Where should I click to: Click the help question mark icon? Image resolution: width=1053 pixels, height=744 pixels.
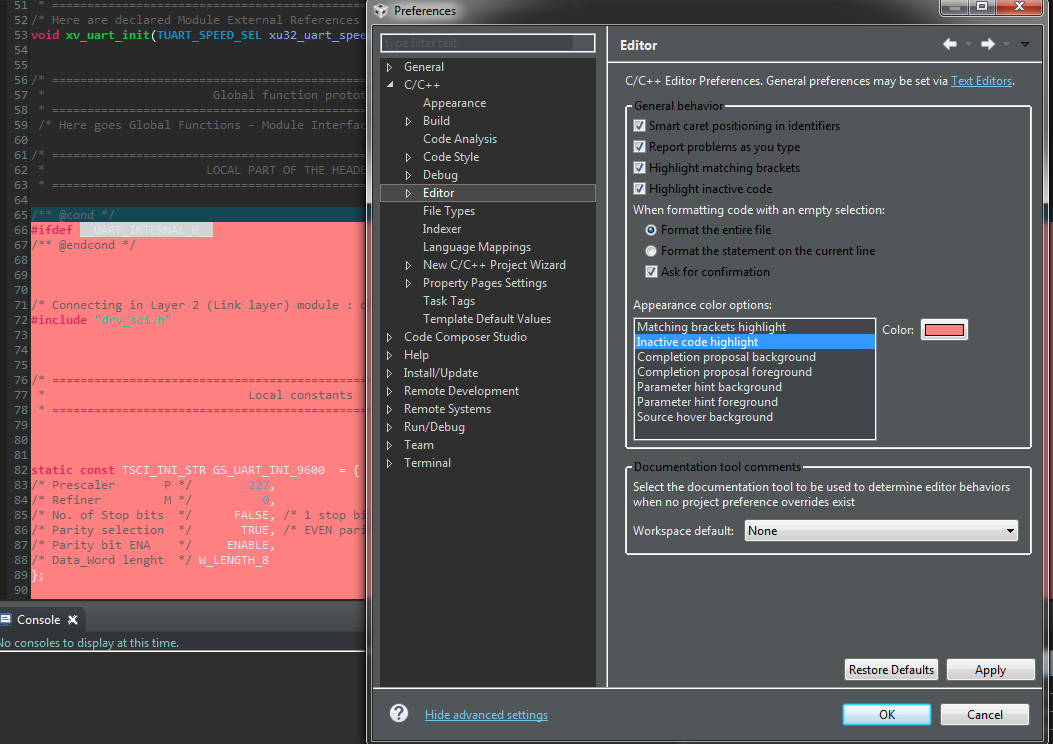tap(399, 713)
